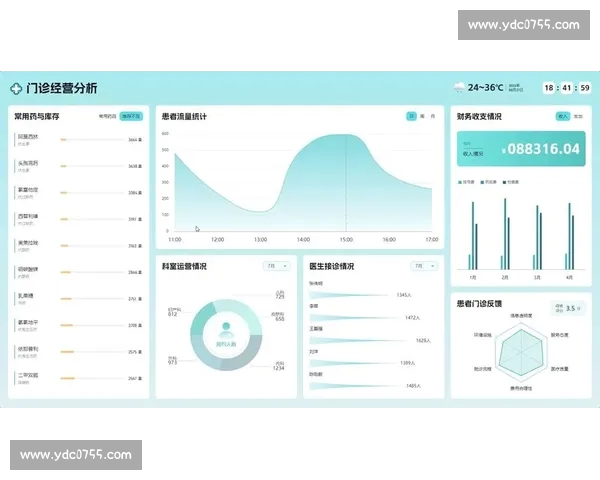Click the 常用药与库存 panel heading
This screenshot has height=480, width=600.
point(37,116)
